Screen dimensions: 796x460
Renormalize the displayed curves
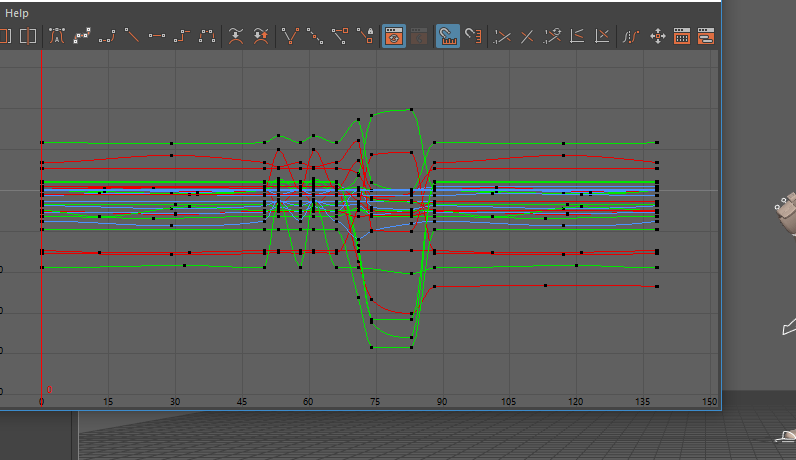(x=552, y=36)
